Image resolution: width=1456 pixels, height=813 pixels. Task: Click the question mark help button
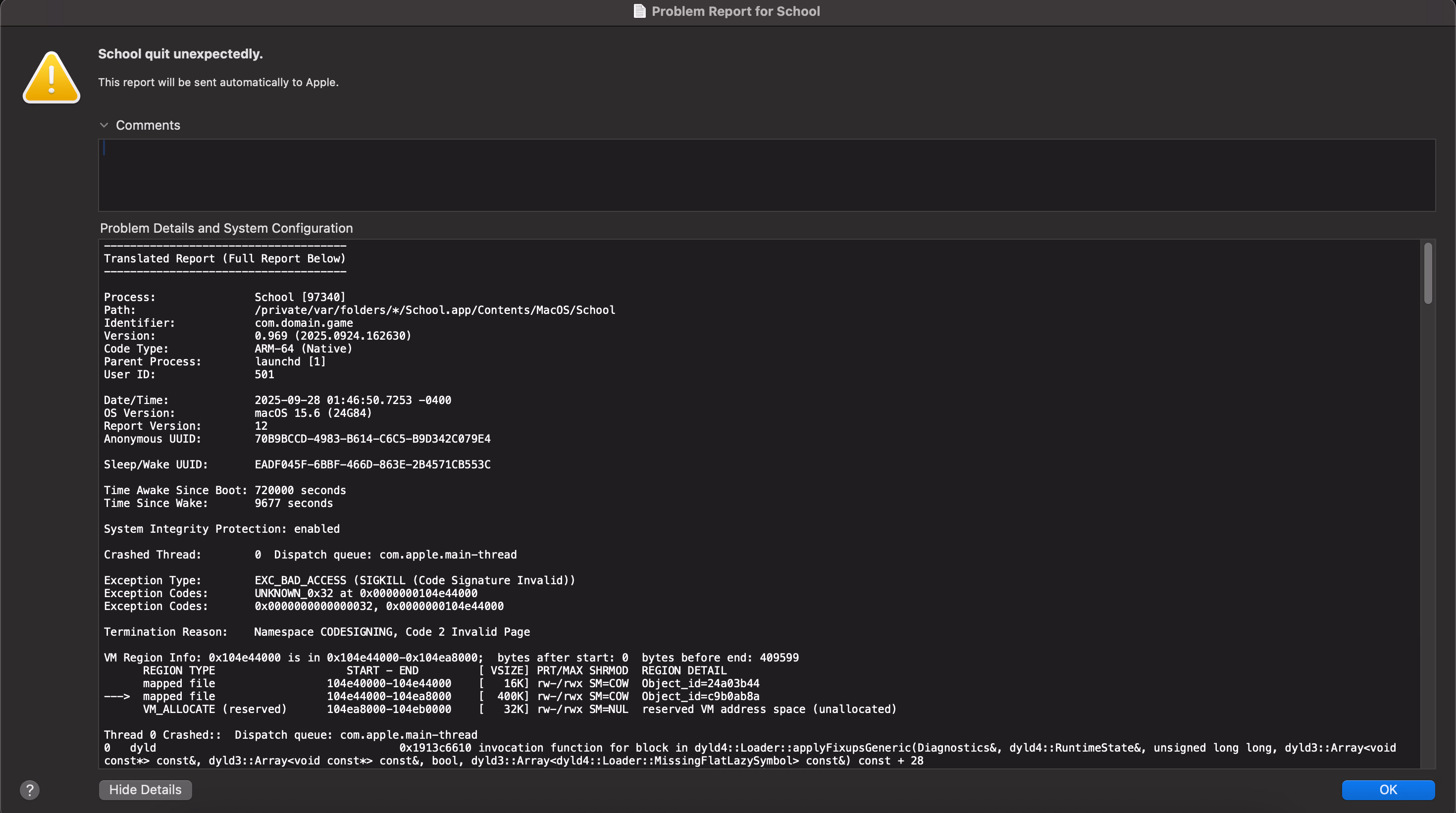29,789
